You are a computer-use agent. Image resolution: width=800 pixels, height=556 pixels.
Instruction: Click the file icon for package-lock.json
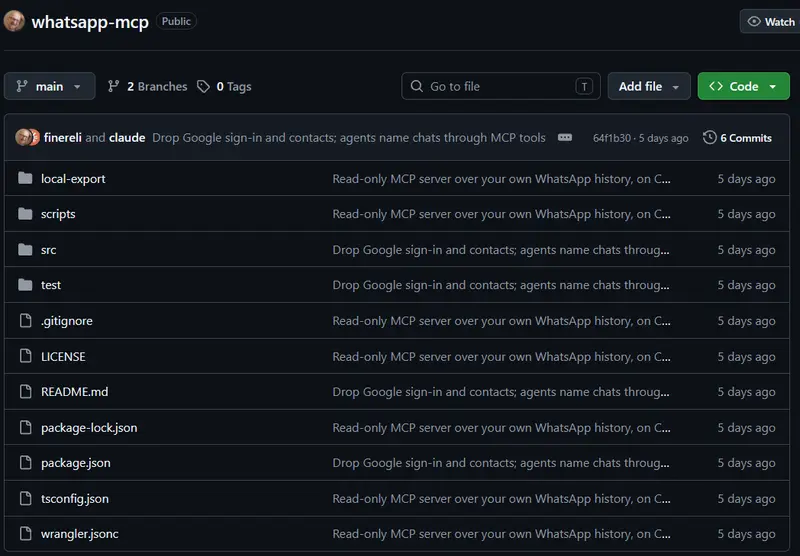[25, 427]
